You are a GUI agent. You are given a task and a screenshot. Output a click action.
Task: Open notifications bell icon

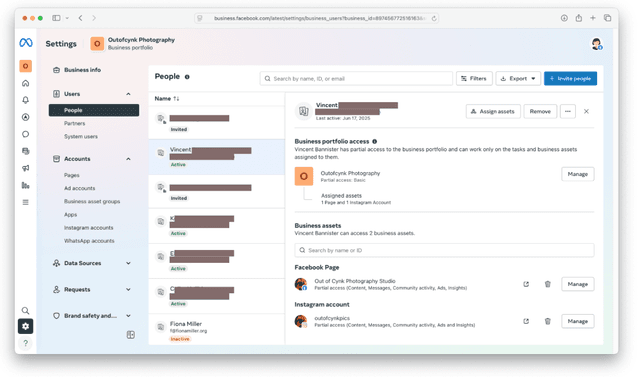26,100
